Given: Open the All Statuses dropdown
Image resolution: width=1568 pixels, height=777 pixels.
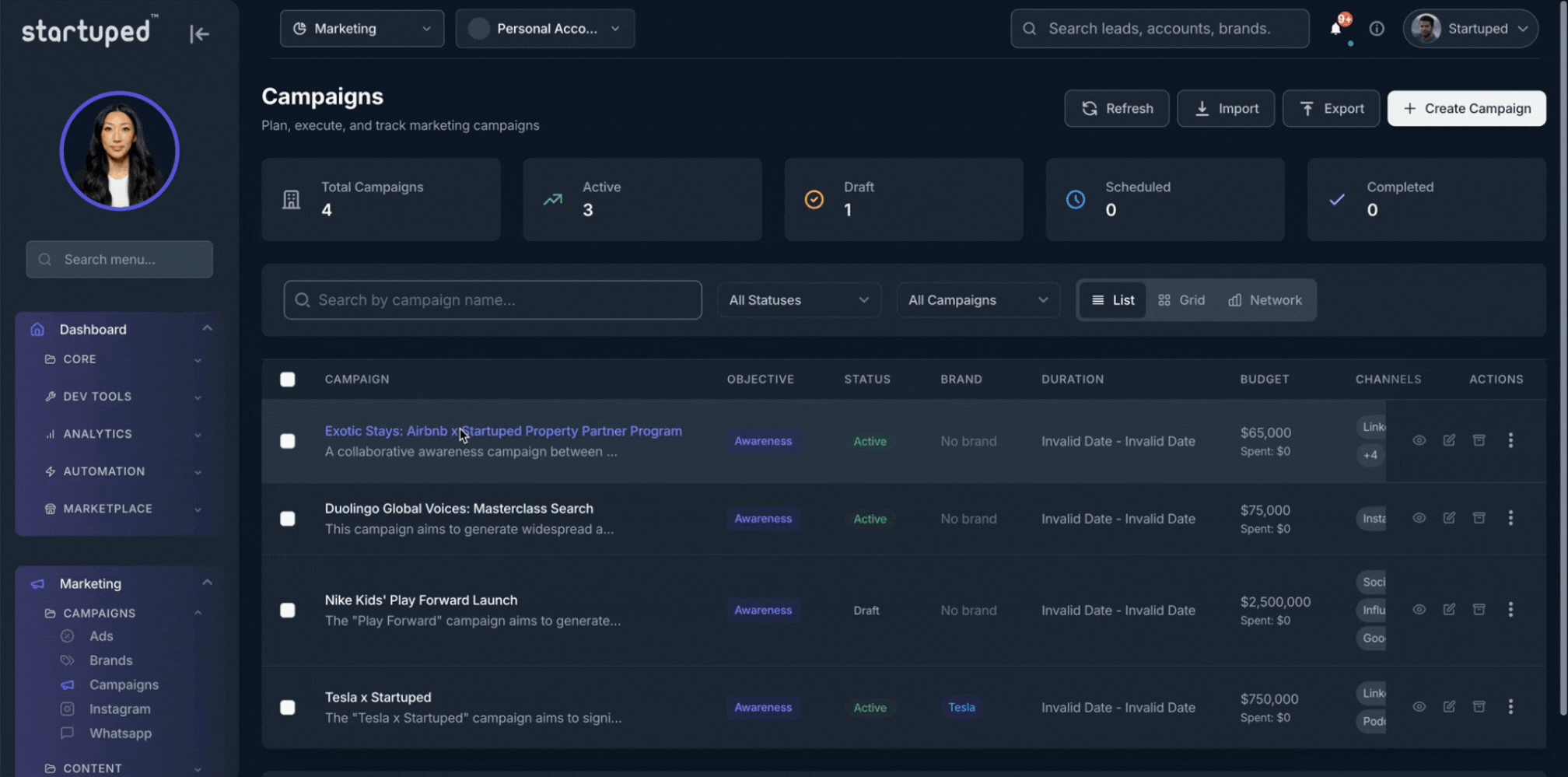Looking at the screenshot, I should pos(798,299).
